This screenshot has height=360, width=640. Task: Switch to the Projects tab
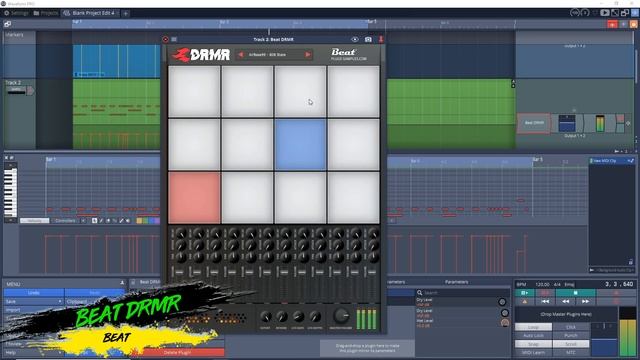(x=45, y=13)
